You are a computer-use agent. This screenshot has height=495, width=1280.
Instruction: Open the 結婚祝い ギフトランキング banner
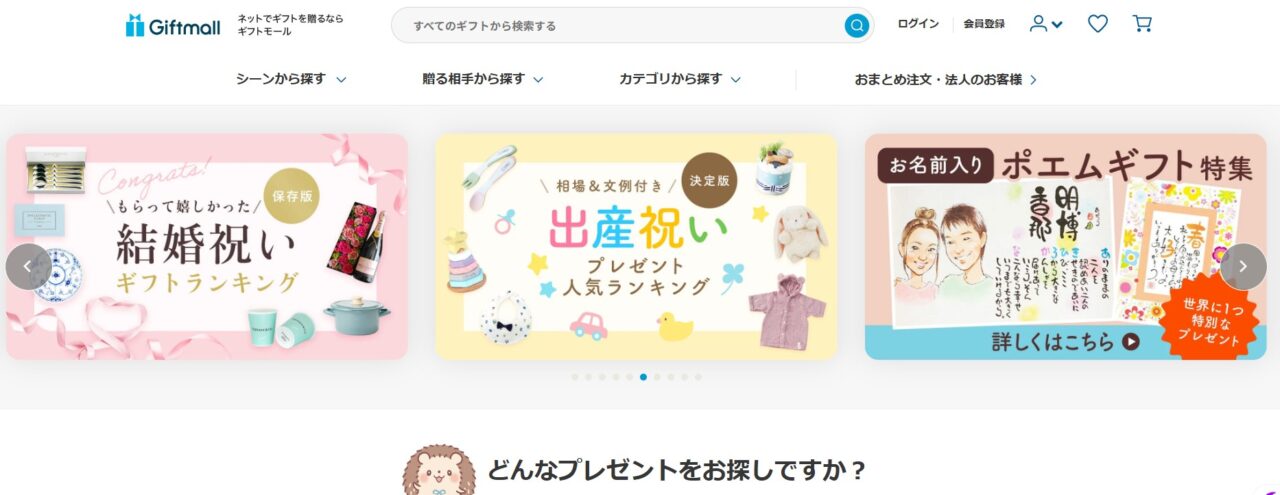pyautogui.click(x=207, y=247)
